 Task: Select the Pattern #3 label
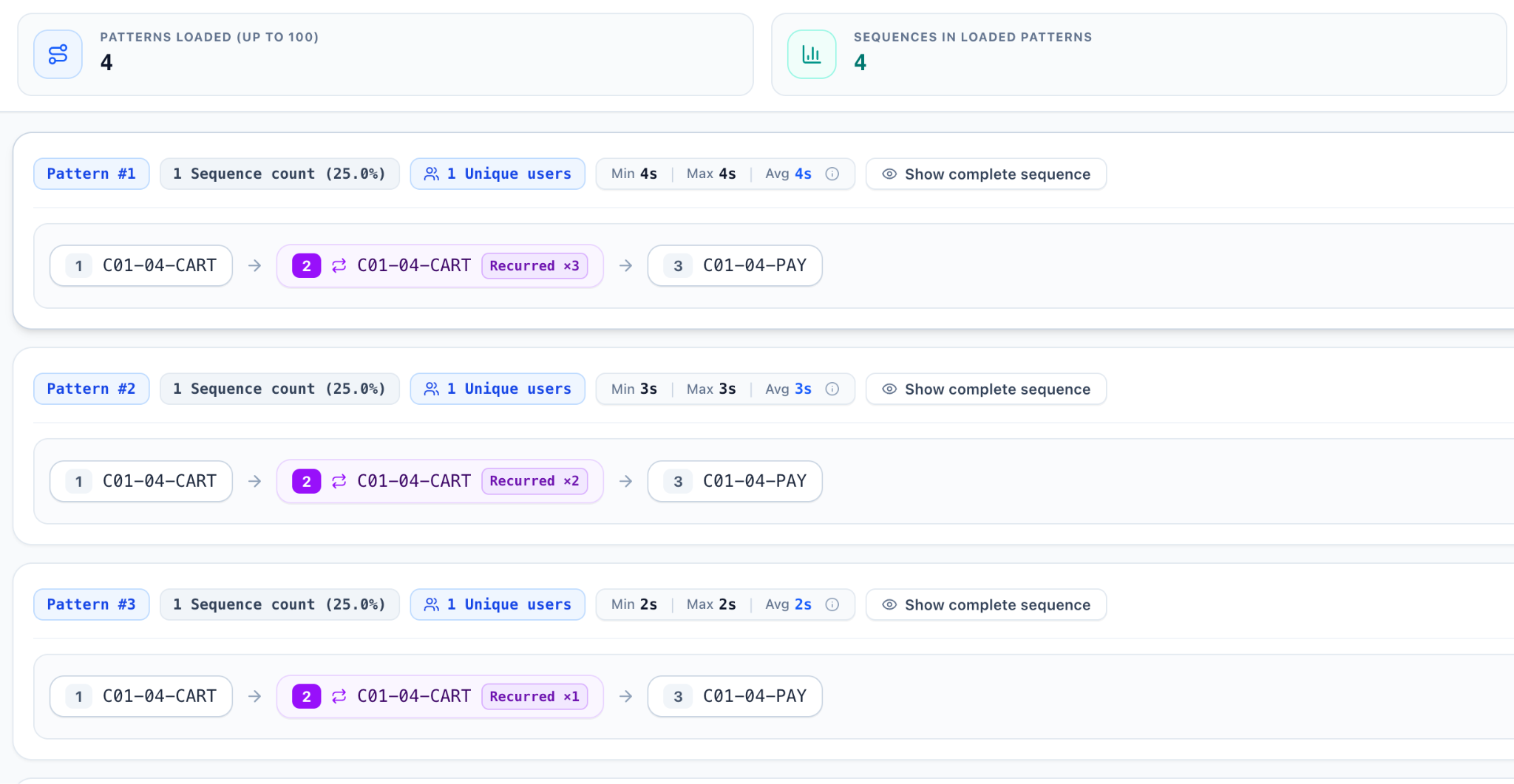click(92, 604)
